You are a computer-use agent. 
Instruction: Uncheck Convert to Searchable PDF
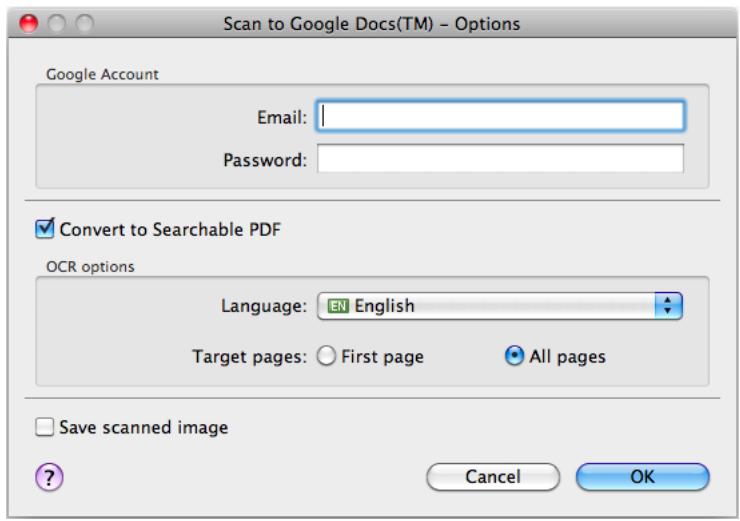[x=45, y=229]
